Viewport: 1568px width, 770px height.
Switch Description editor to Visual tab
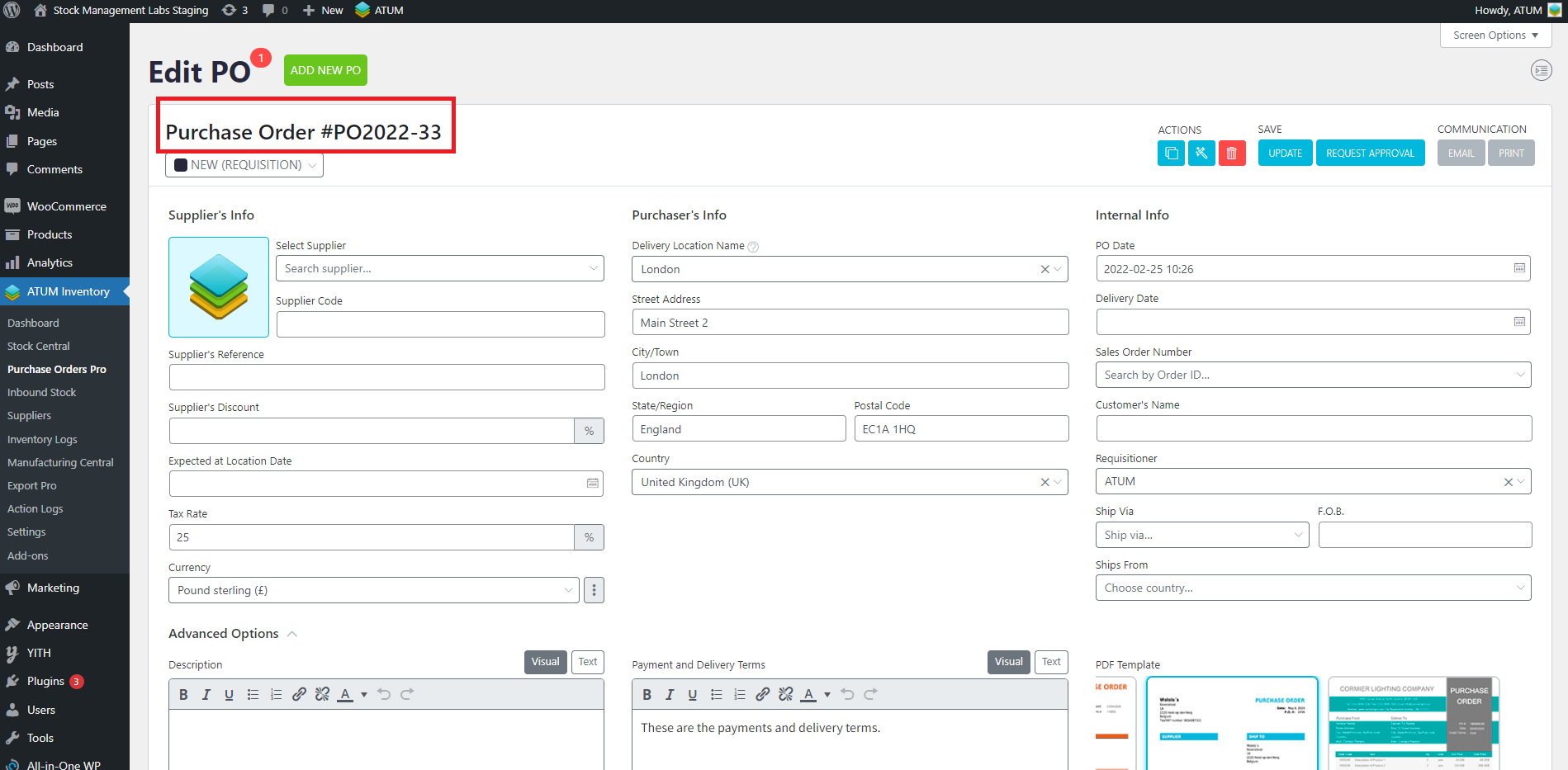[545, 662]
